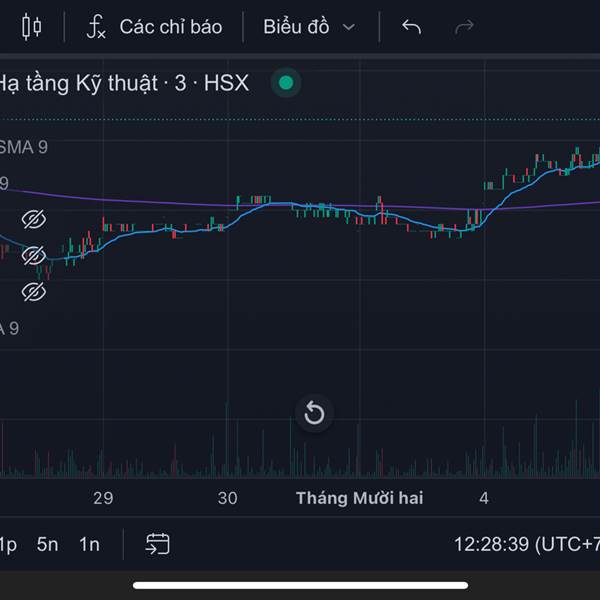Open the go-to-date calendar icon

(158, 544)
